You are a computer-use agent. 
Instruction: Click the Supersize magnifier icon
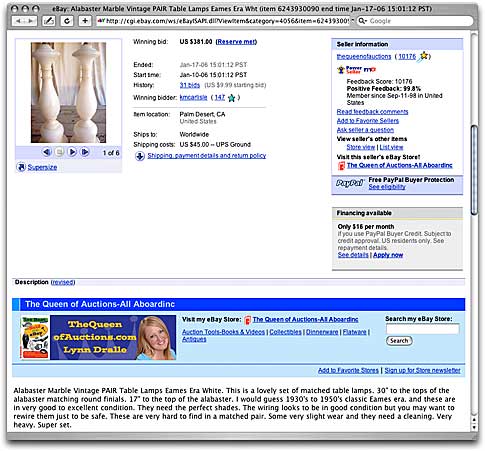[x=21, y=167]
